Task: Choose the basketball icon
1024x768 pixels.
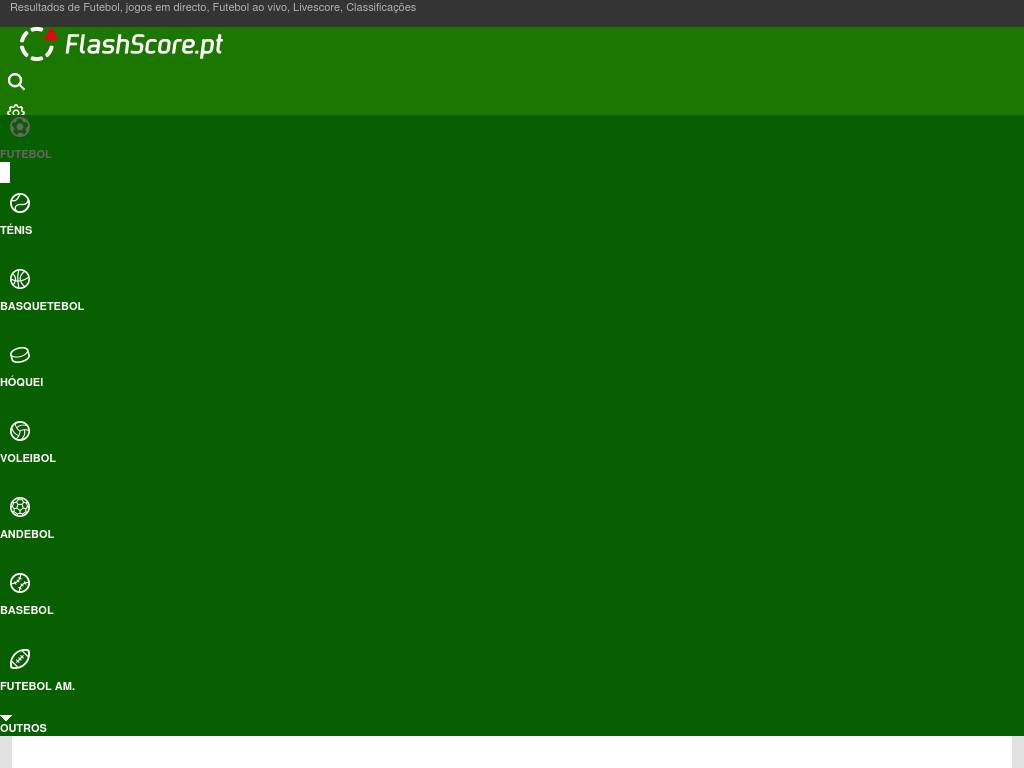Action: click(20, 279)
